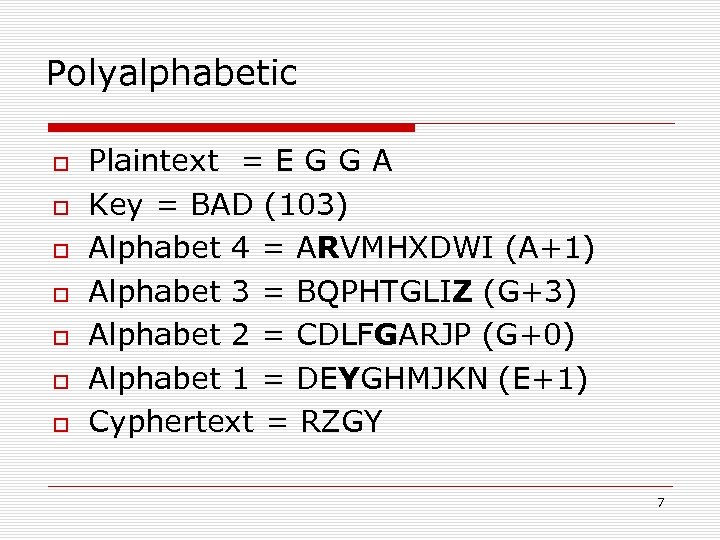Image resolution: width=720 pixels, height=540 pixels.
Task: Click the bullet square beside Plaintext line
Action: click(61, 164)
